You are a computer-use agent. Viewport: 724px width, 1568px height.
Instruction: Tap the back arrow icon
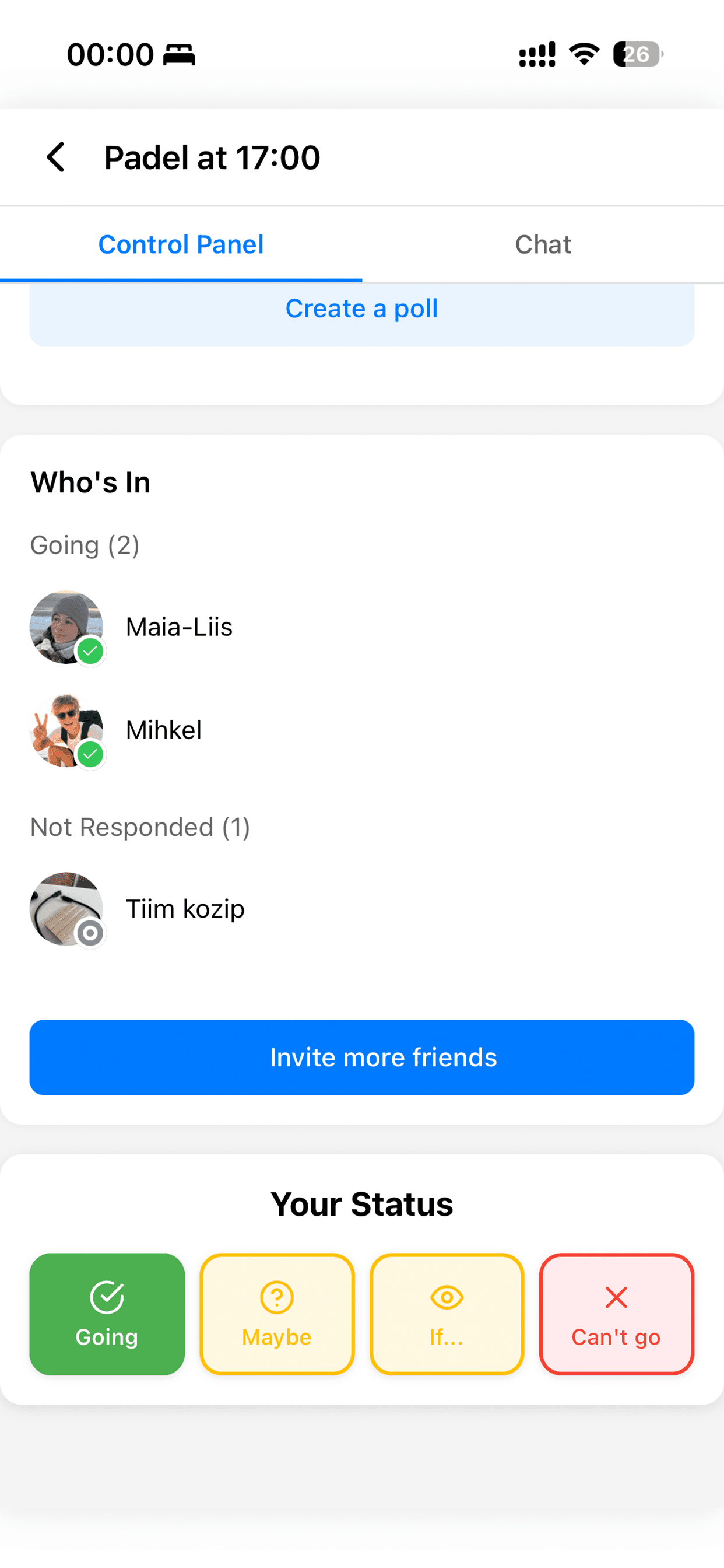click(x=56, y=157)
